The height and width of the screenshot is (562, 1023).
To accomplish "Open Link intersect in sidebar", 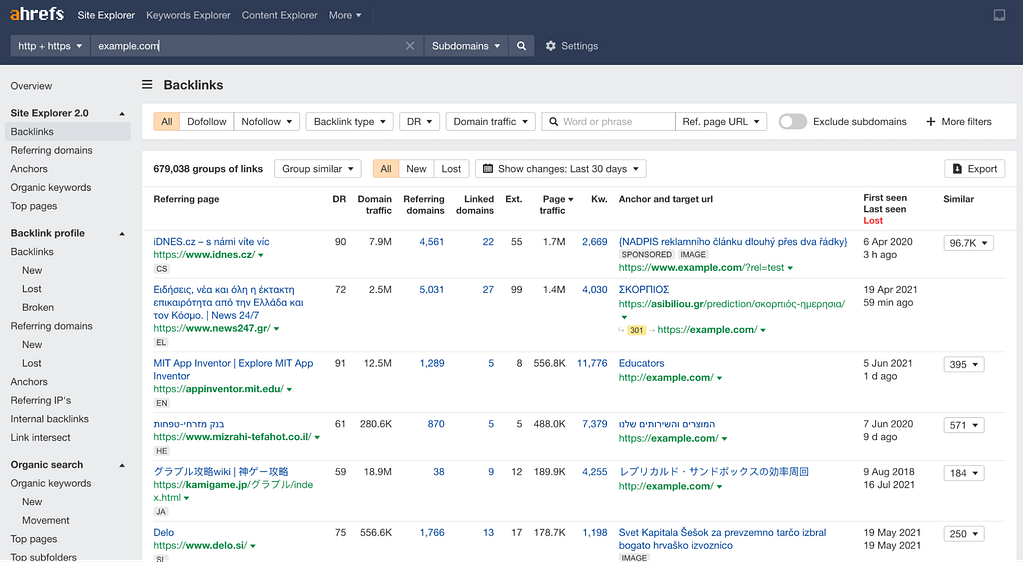I will click(40, 438).
